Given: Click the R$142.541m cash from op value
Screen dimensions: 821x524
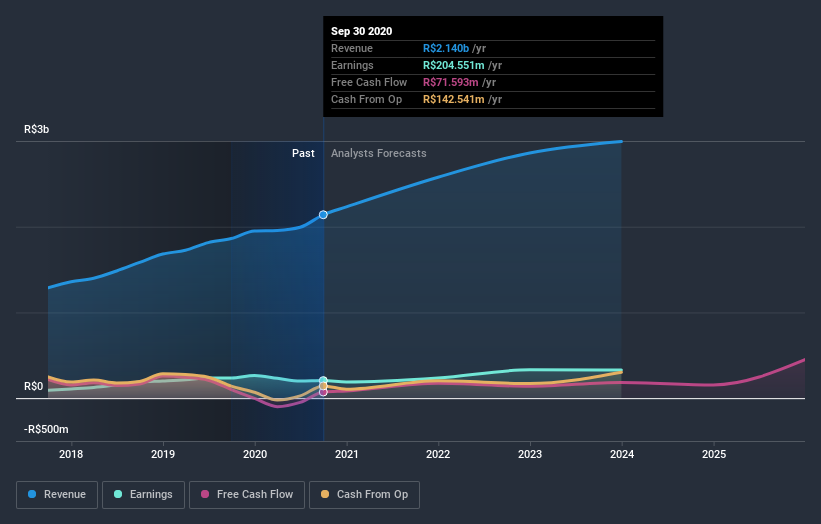Looking at the screenshot, I should coord(453,99).
